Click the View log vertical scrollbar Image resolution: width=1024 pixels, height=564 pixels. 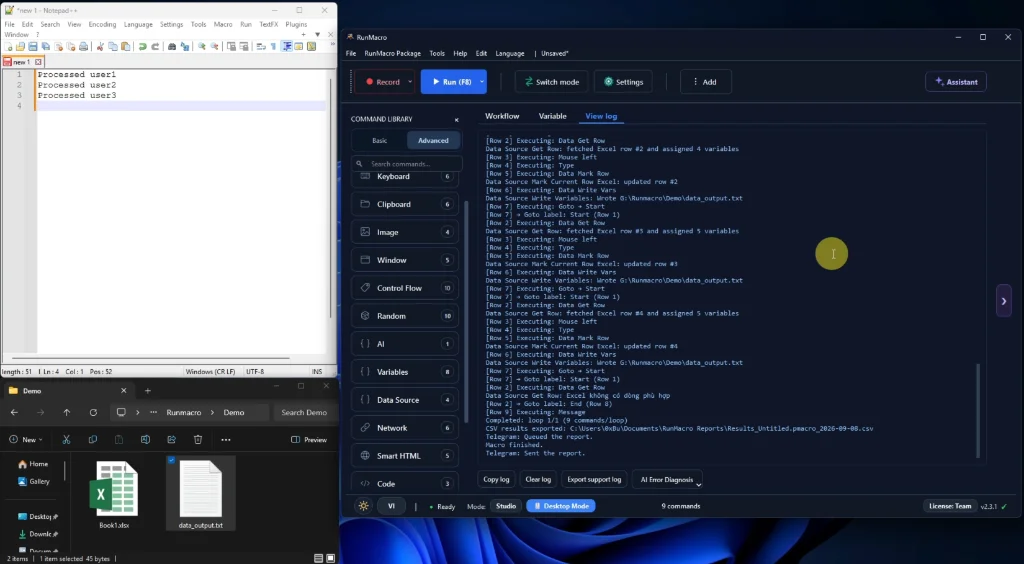click(978, 411)
